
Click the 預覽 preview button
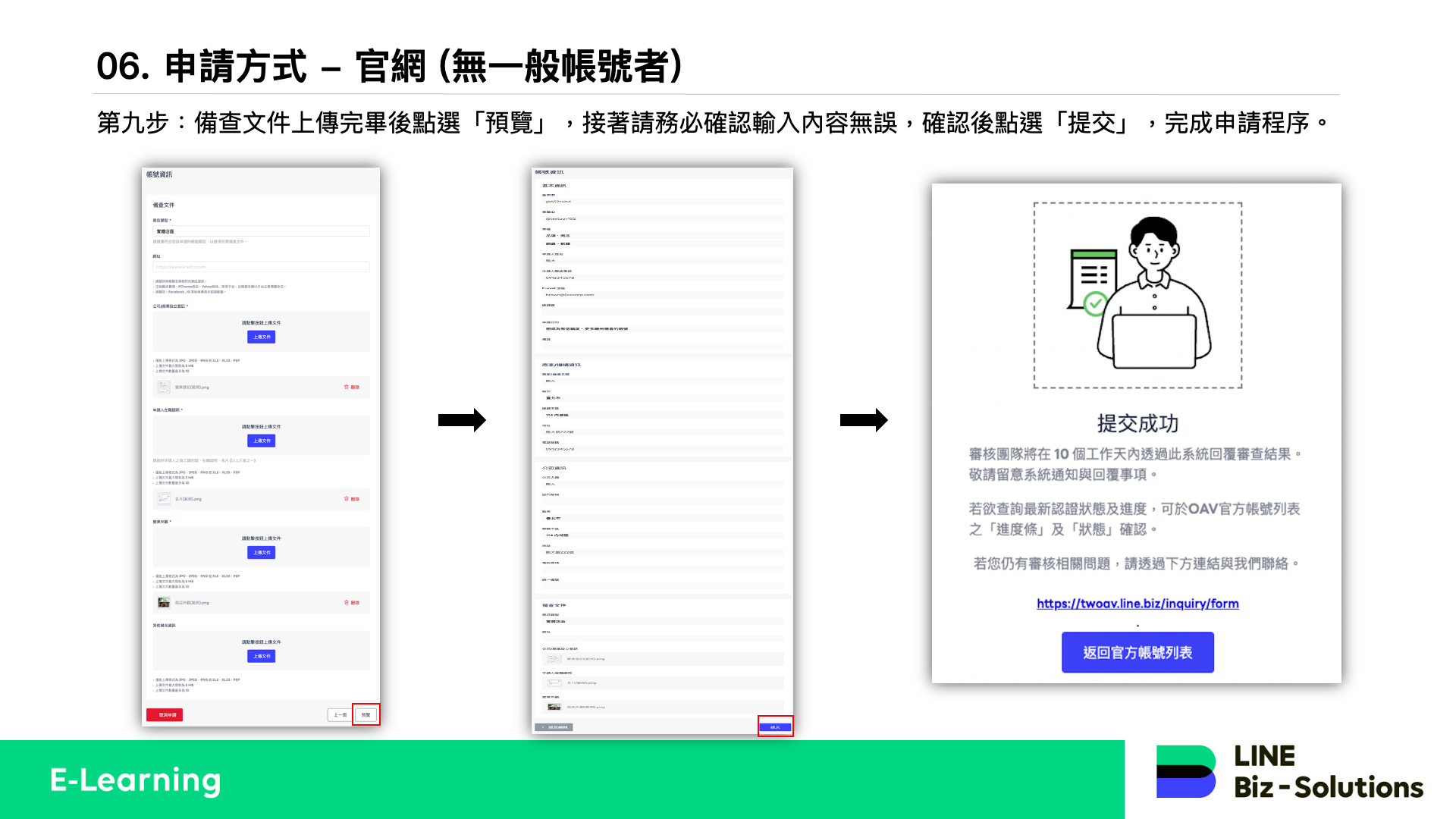[366, 715]
